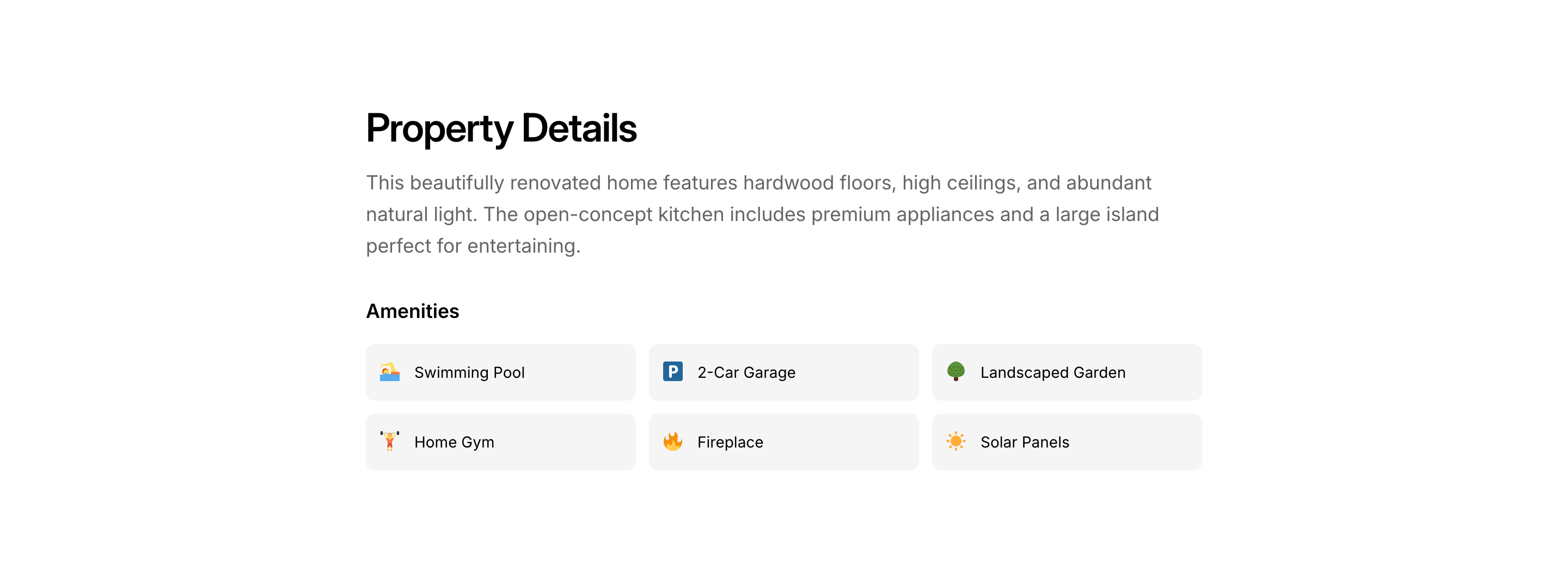Select the 2-Car Garage amenity label

click(746, 372)
